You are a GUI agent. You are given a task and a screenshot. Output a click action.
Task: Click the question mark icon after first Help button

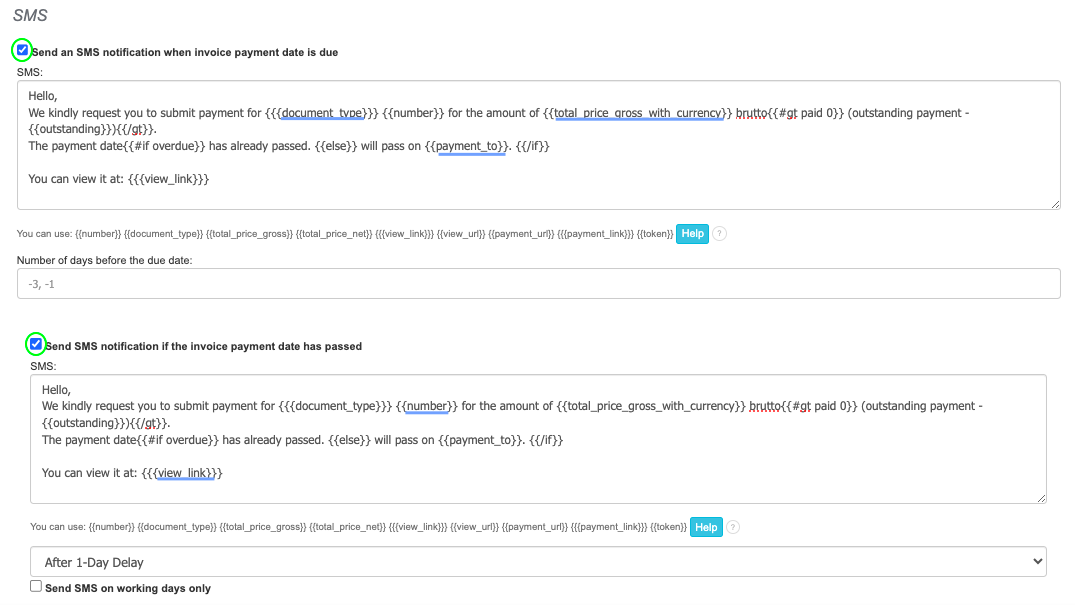click(719, 233)
